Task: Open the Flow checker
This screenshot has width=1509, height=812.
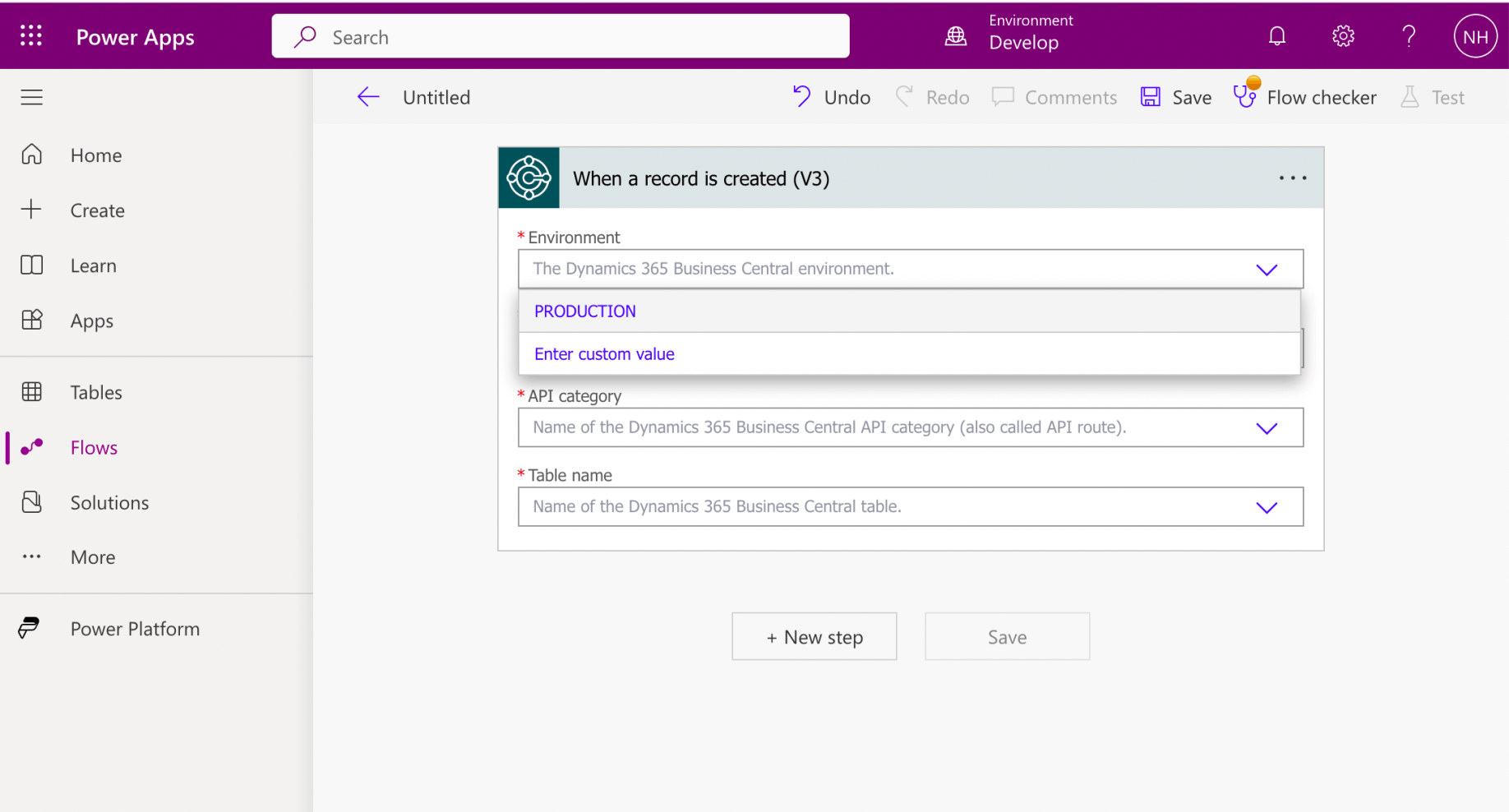Action: click(1305, 97)
